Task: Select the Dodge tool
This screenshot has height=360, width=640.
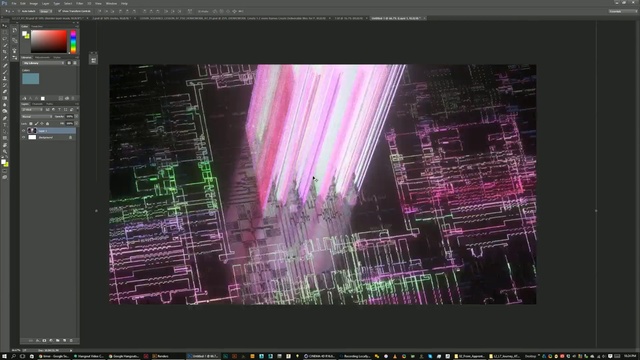Action: (5, 111)
